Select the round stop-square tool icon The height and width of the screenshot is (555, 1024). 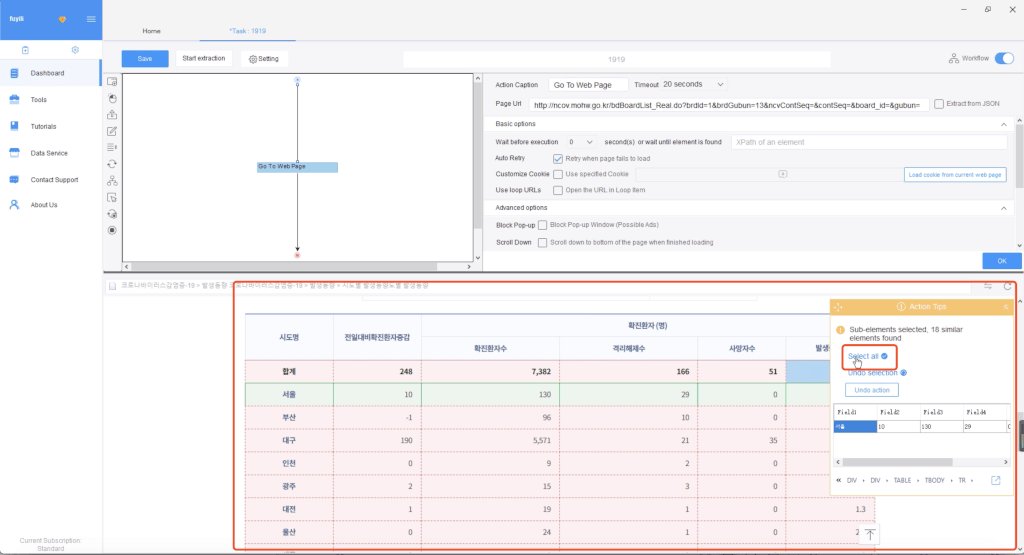(112, 230)
